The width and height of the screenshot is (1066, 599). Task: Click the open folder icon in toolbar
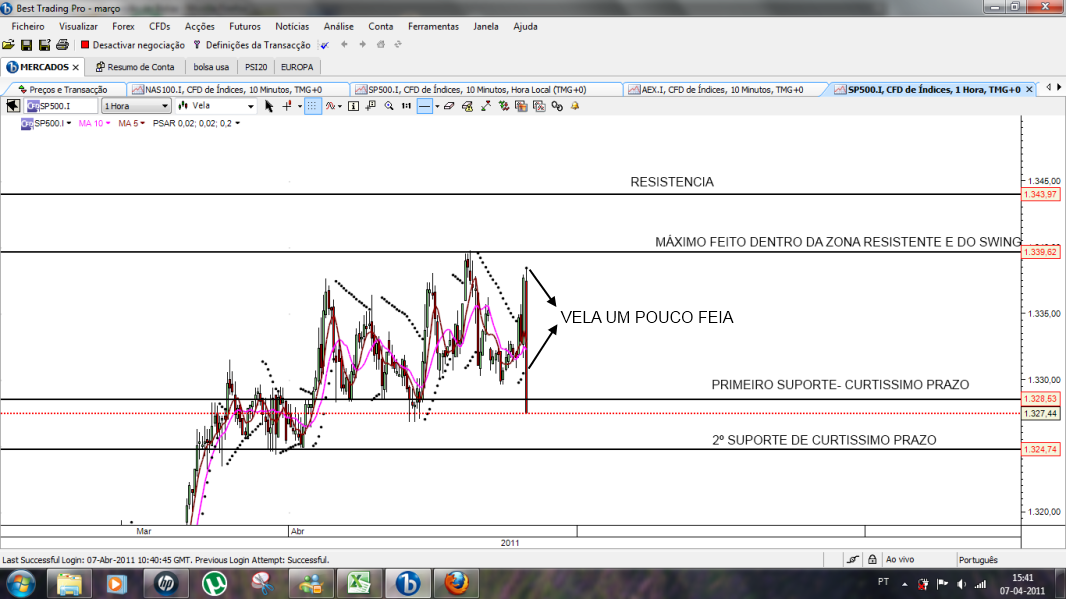tap(9, 45)
